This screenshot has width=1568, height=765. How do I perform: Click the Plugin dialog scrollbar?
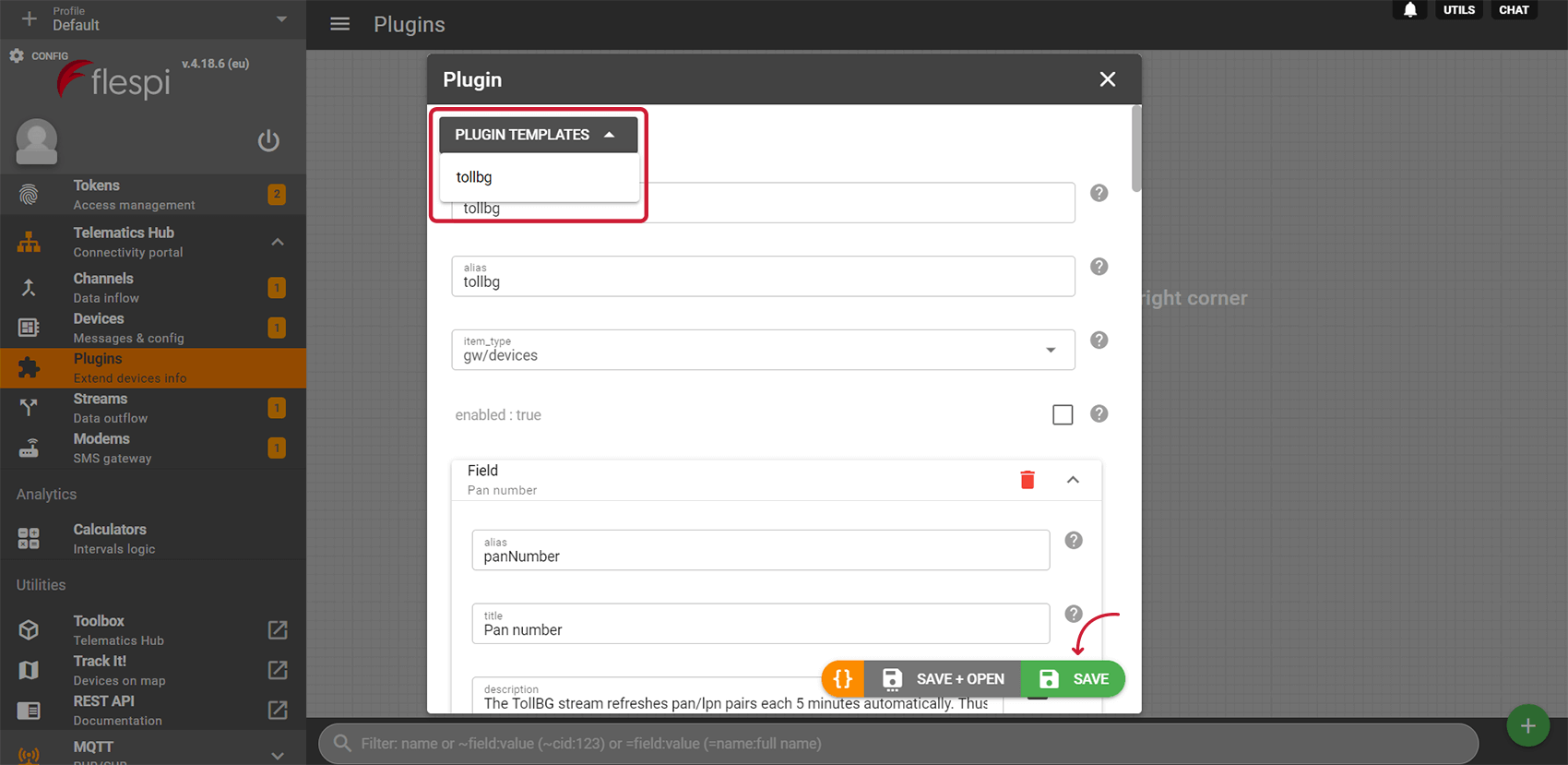[1136, 149]
